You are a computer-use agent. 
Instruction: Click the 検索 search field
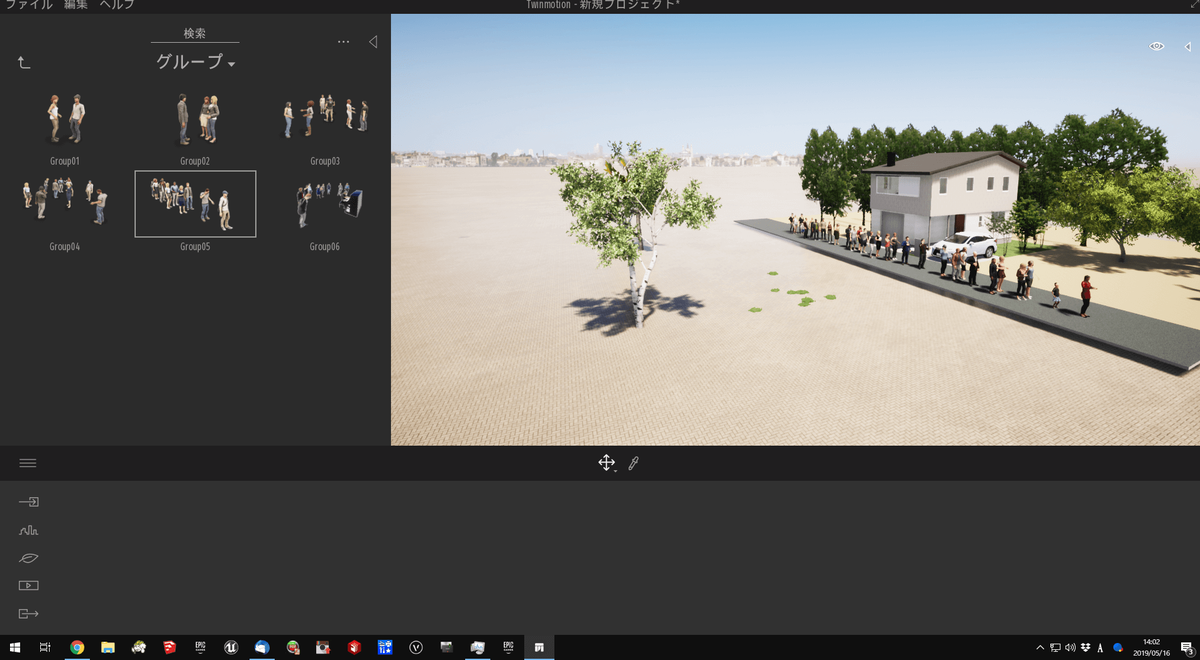click(195, 33)
